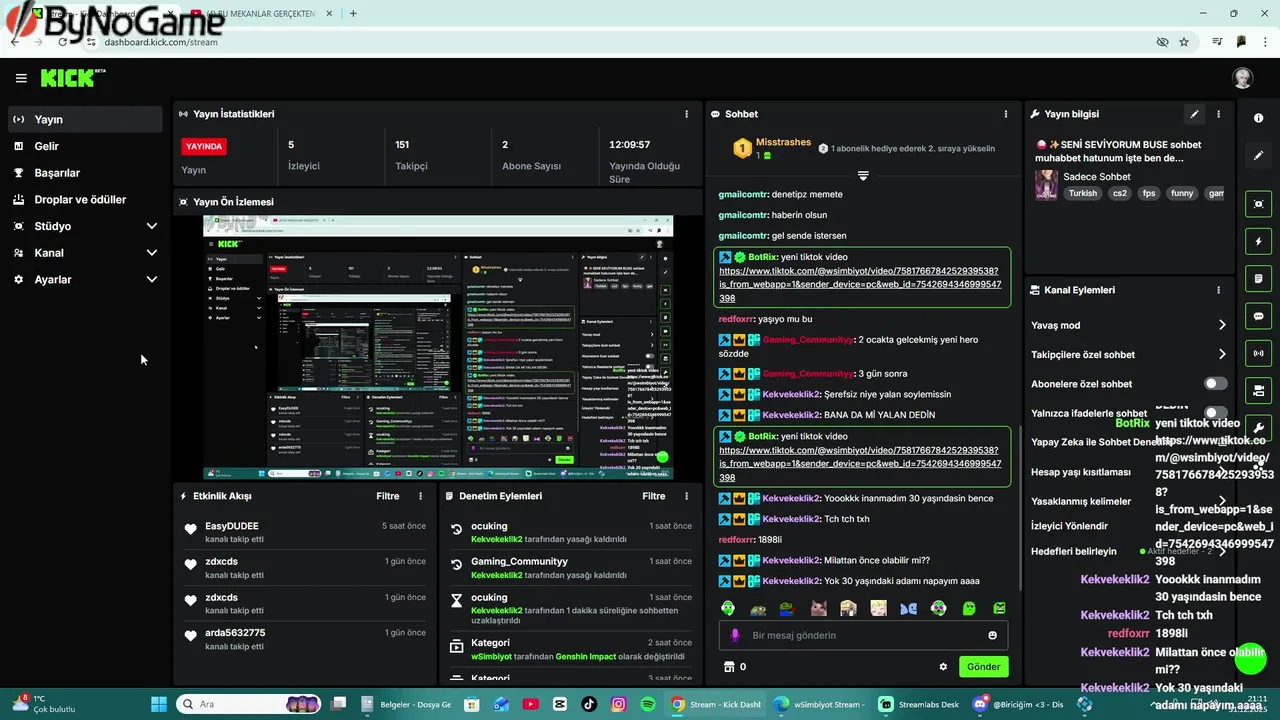
Task: Bookmark the page with the star icon
Action: click(1184, 42)
